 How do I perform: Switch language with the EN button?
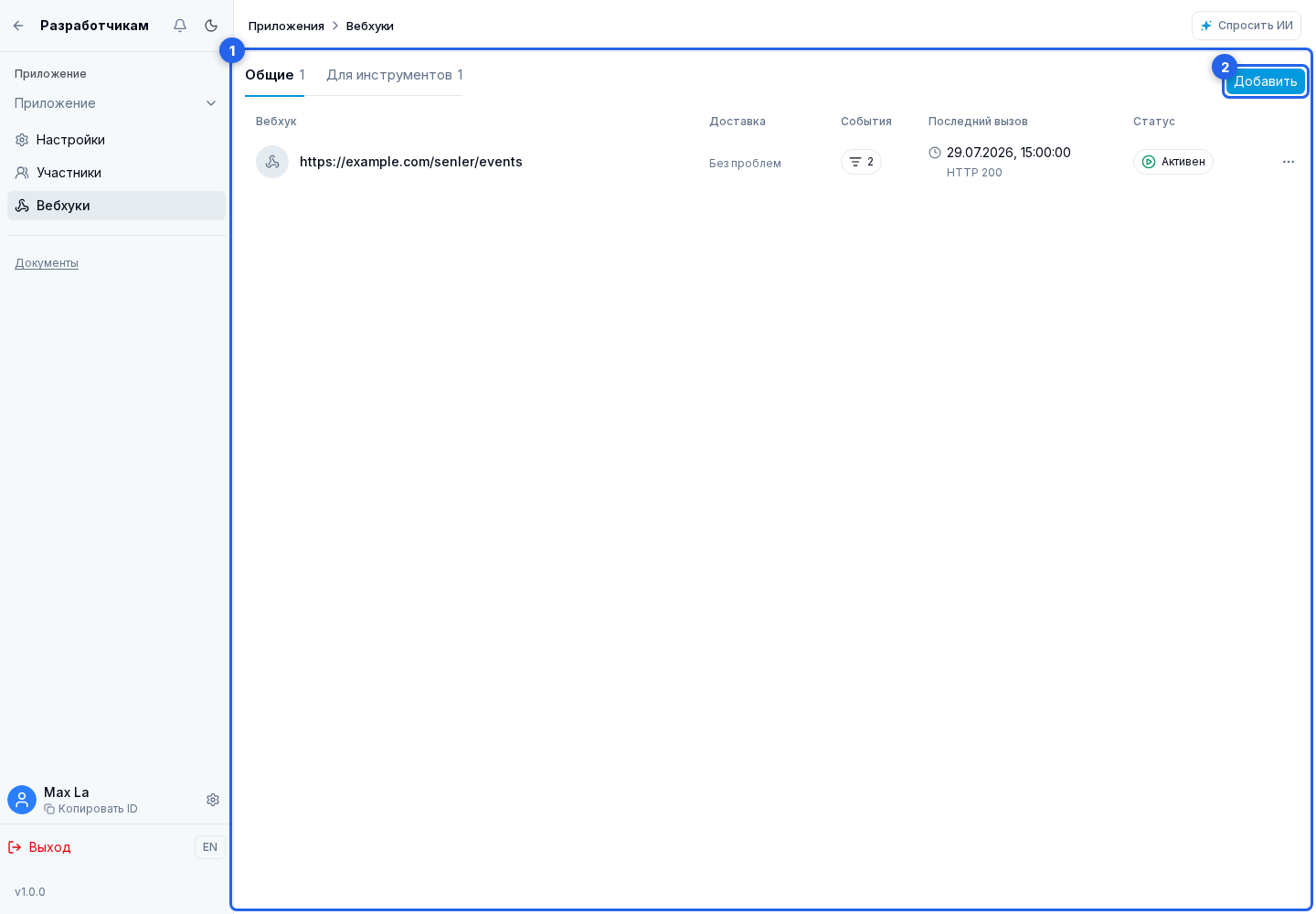coord(210,847)
